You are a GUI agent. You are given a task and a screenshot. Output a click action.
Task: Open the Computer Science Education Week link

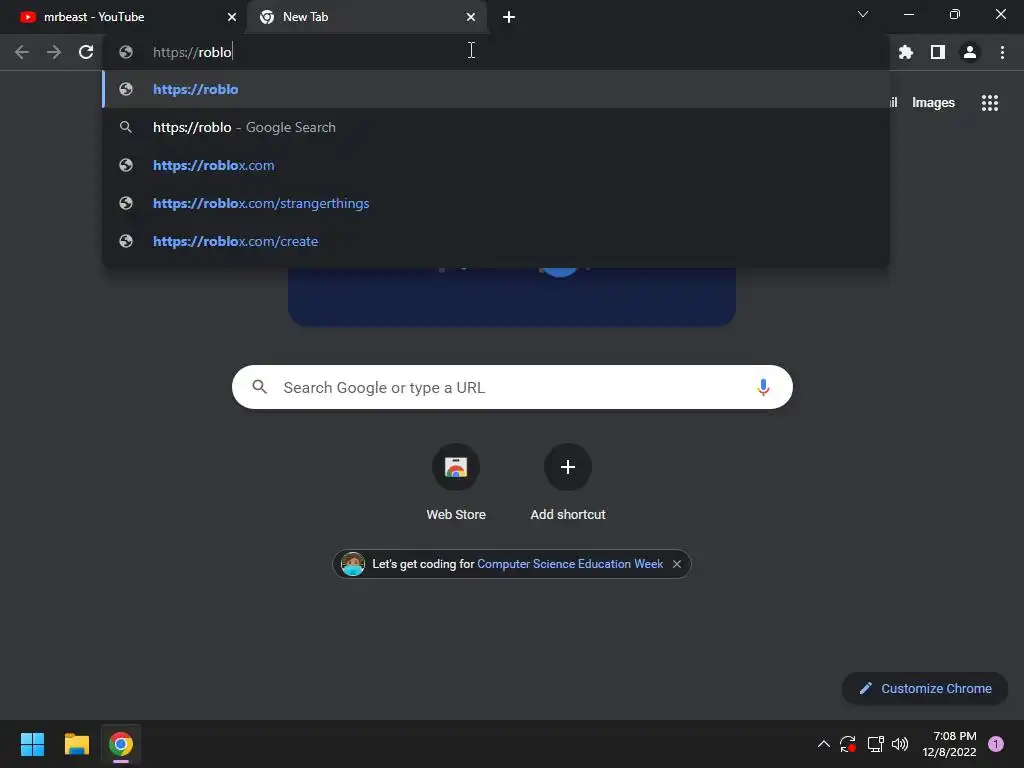click(570, 564)
